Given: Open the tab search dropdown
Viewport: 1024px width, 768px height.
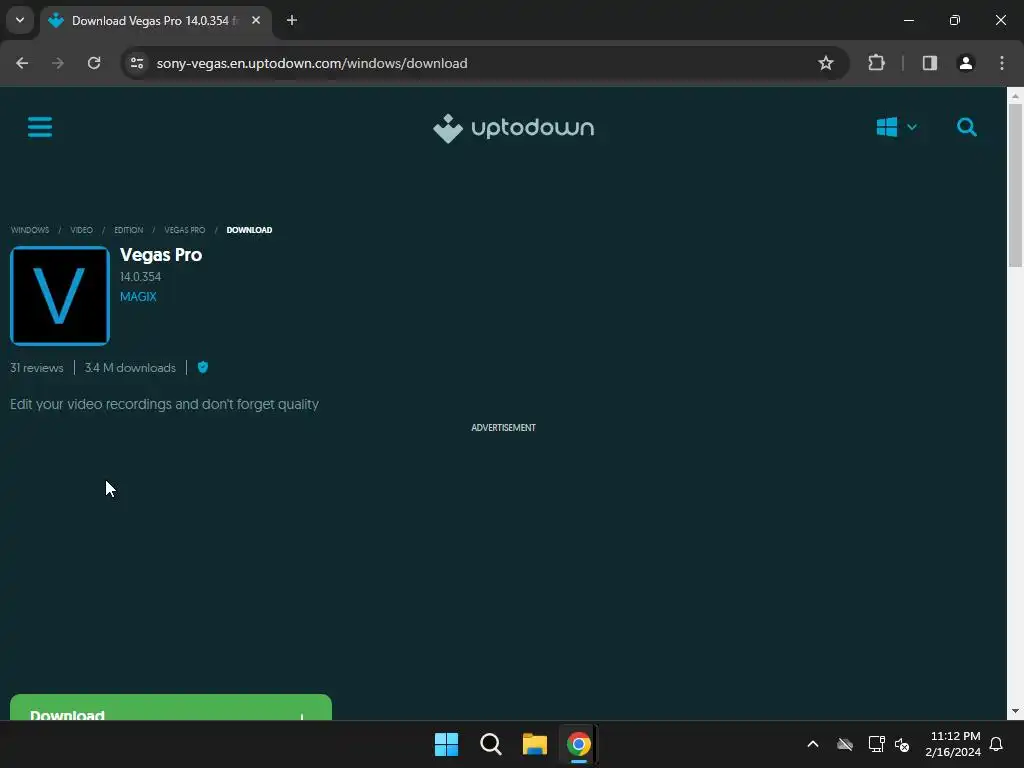Looking at the screenshot, I should pos(20,20).
